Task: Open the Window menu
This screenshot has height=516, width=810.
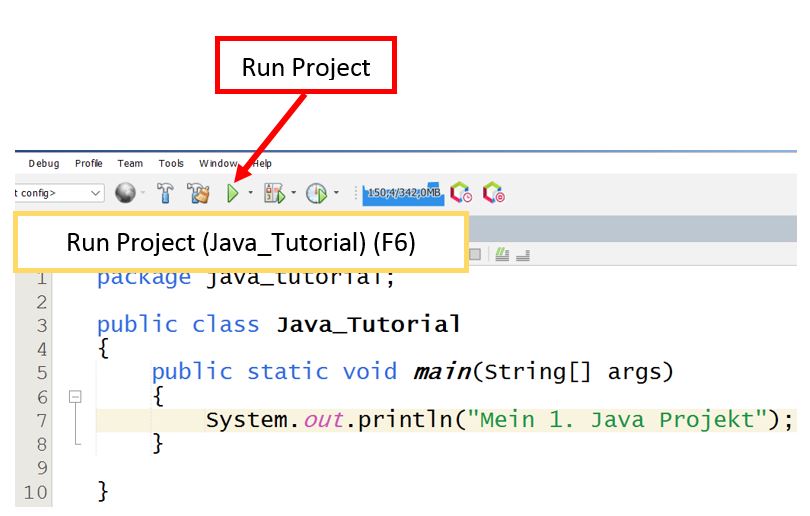Action: [218, 164]
